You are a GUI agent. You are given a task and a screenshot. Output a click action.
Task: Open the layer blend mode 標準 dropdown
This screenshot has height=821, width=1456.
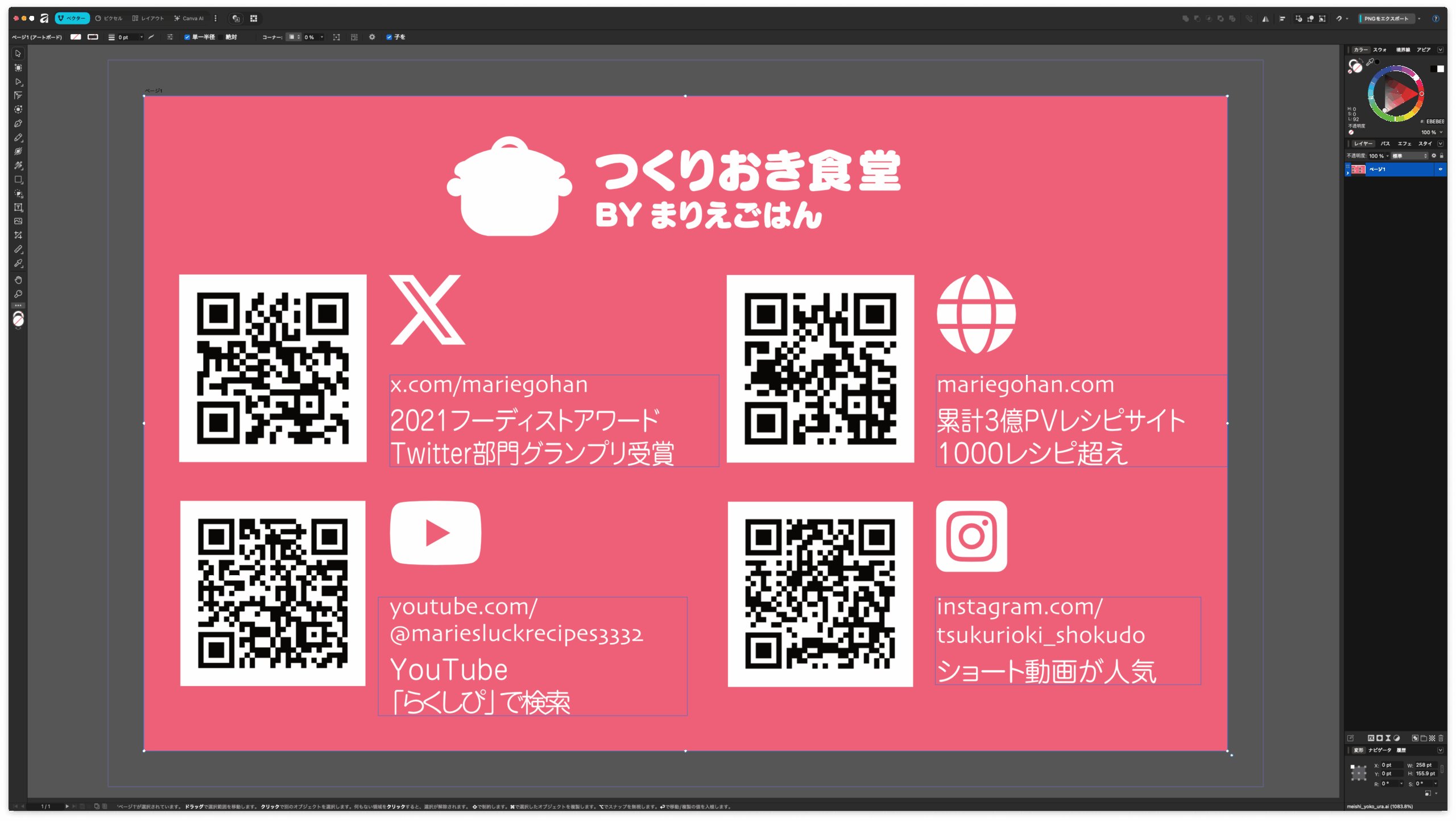pyautogui.click(x=1409, y=156)
